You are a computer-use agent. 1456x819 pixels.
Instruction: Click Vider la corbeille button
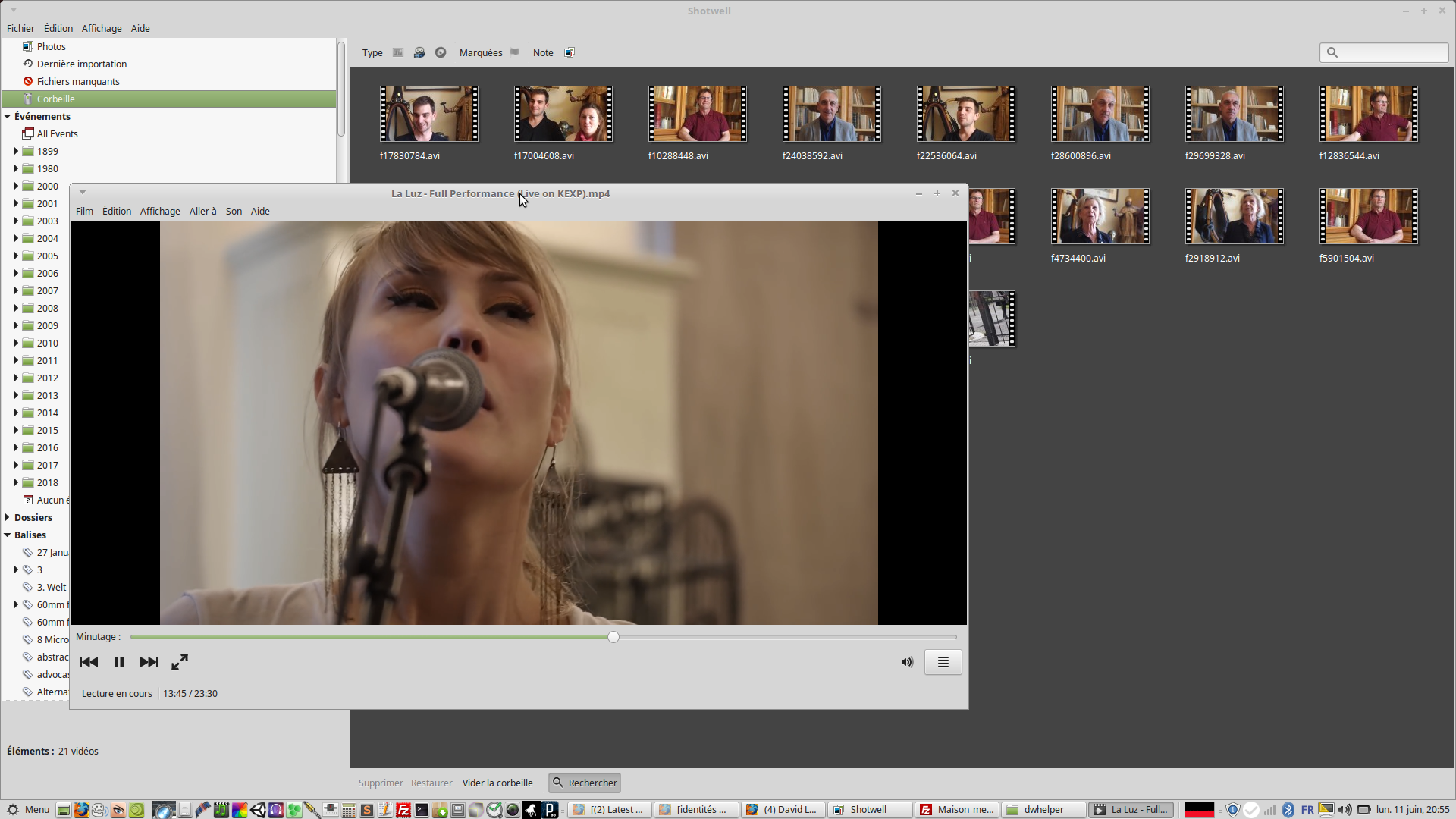[x=497, y=783]
